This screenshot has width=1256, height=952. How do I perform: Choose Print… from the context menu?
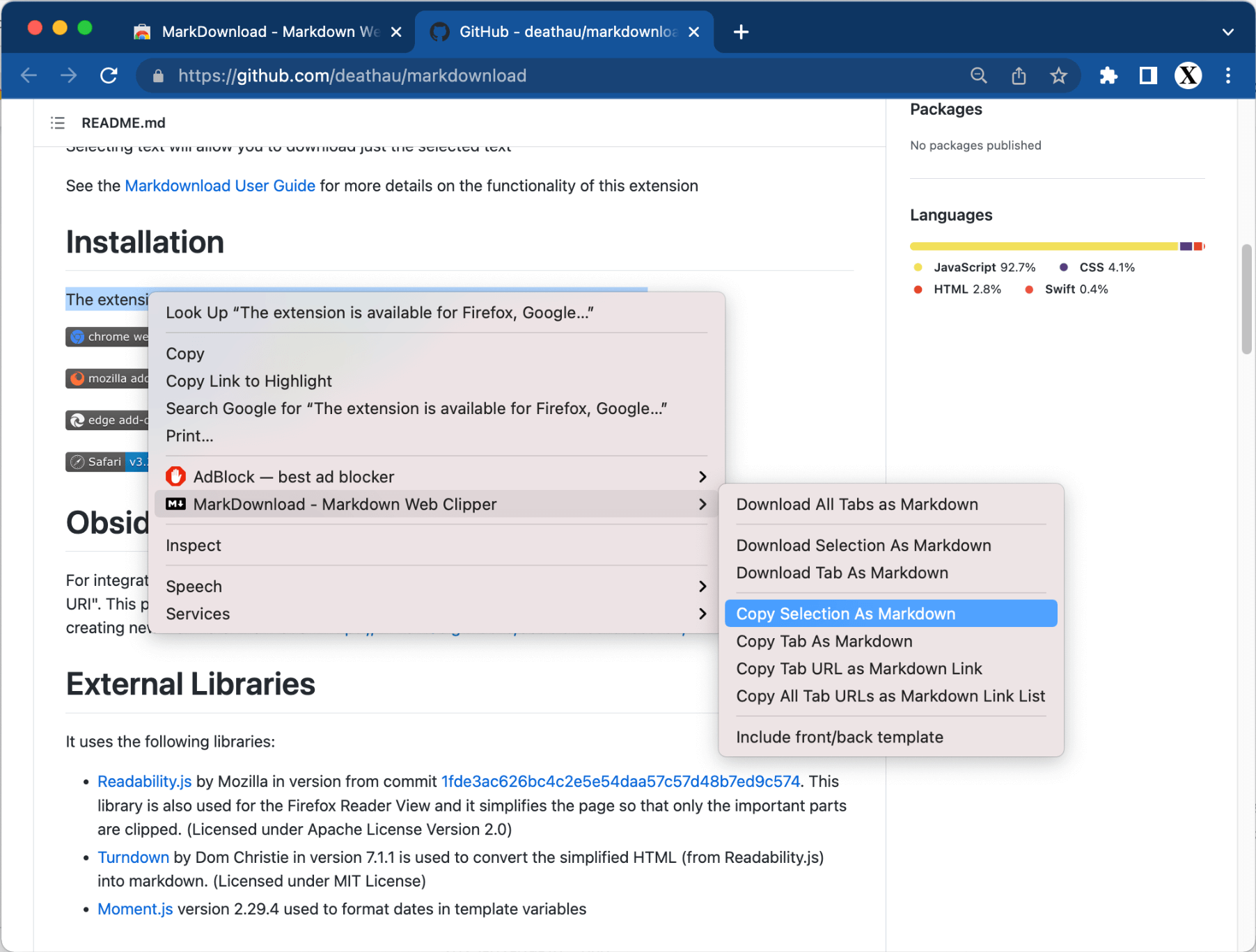coord(437,436)
